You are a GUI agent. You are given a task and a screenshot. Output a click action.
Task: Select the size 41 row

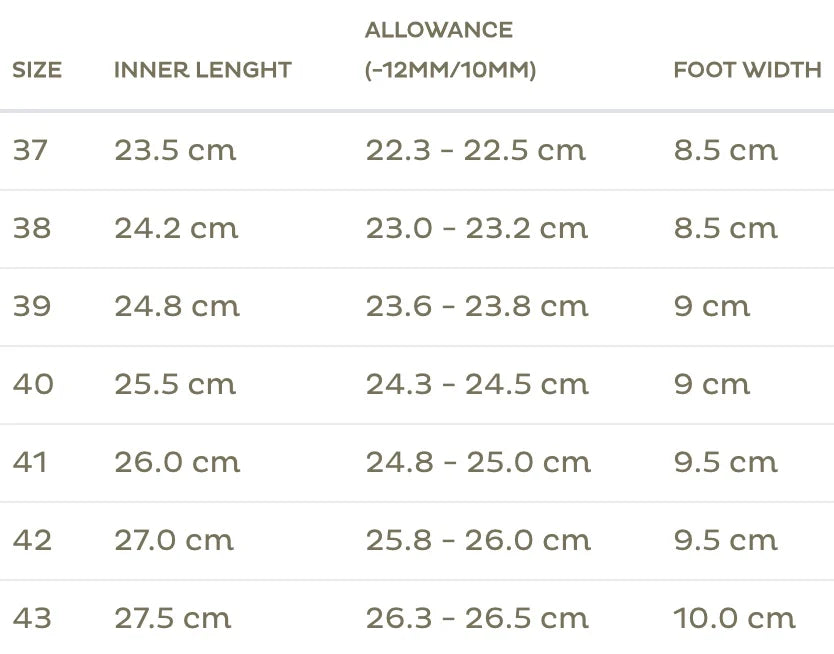417,463
